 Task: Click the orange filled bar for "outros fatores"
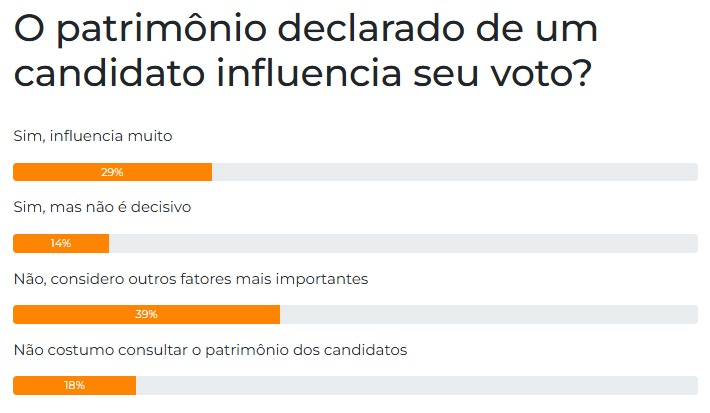pyautogui.click(x=146, y=314)
